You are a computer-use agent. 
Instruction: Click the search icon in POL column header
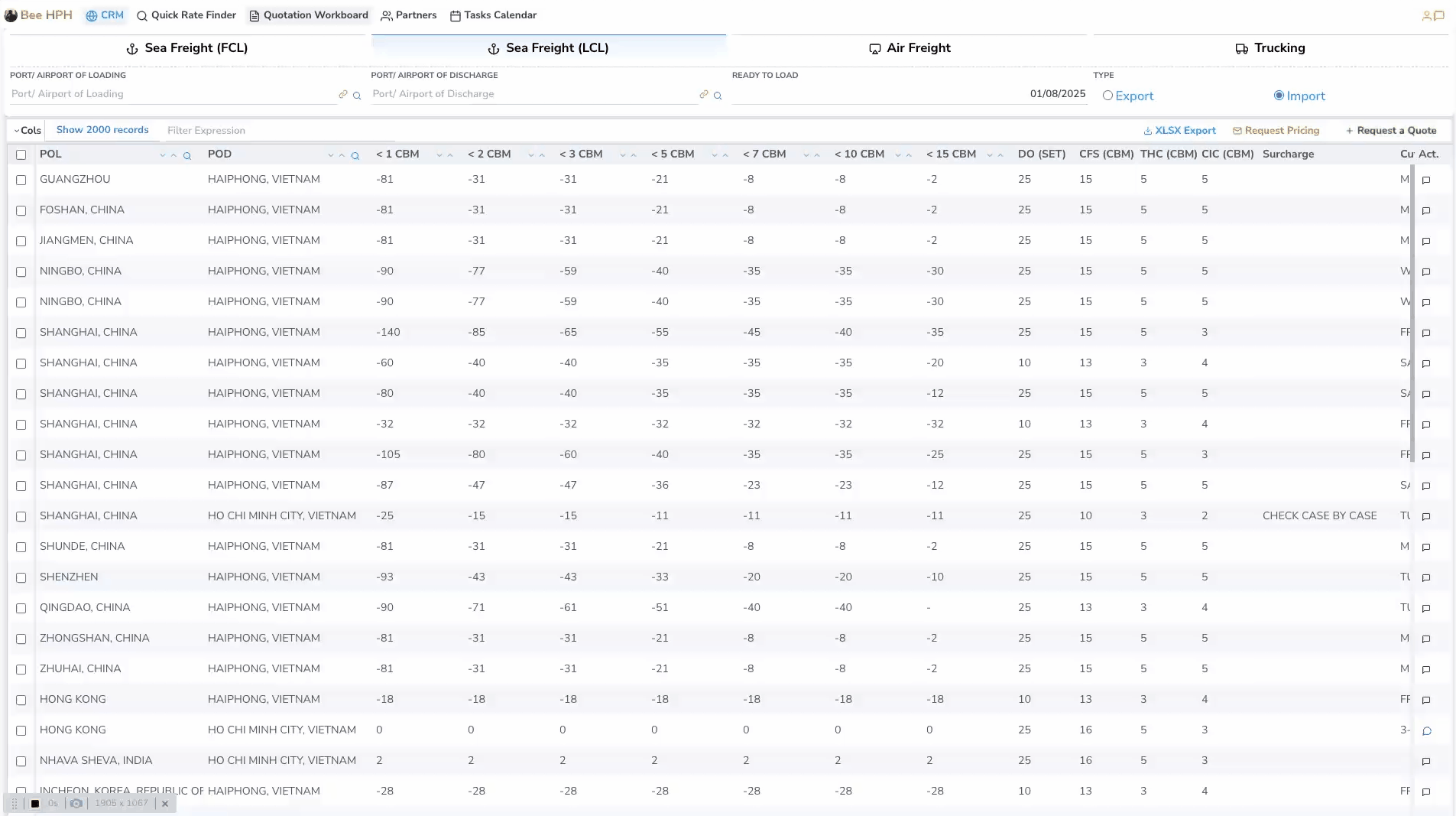click(187, 156)
